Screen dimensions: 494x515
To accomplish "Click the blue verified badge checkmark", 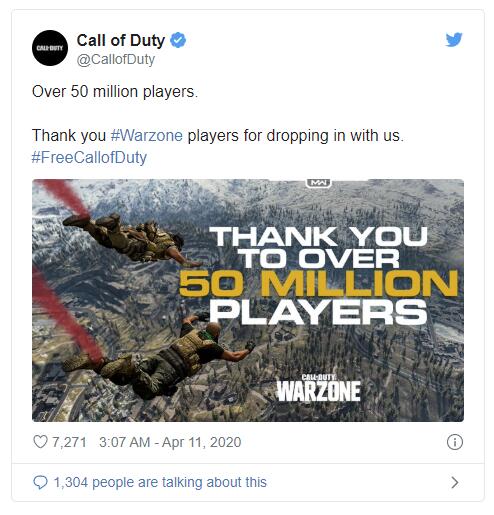I will (x=178, y=40).
